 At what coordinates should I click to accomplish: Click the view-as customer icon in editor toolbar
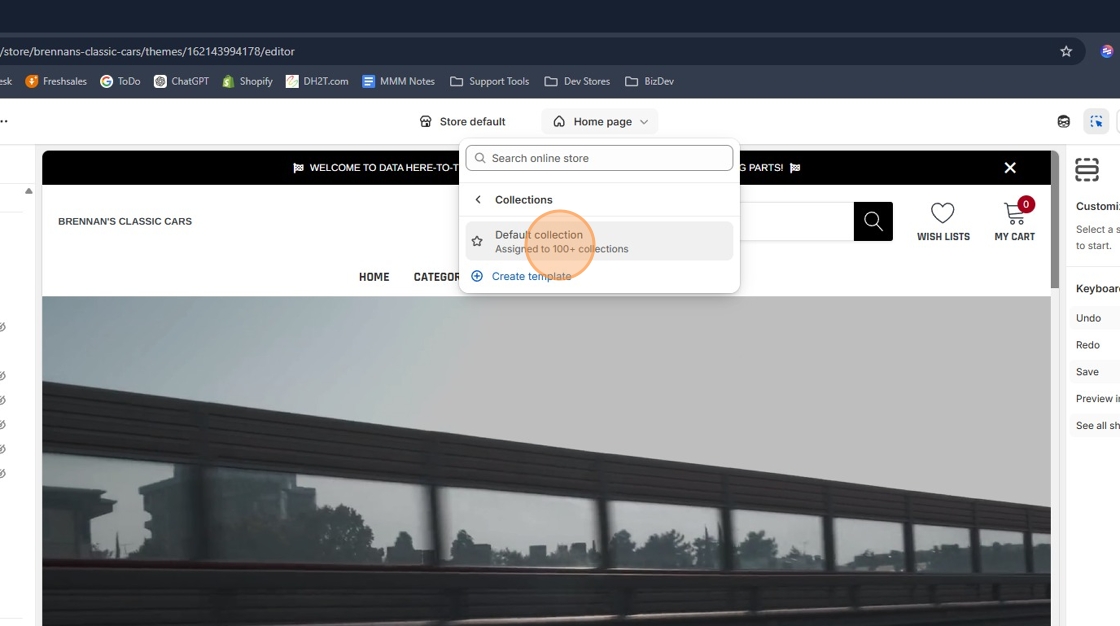pos(1064,121)
